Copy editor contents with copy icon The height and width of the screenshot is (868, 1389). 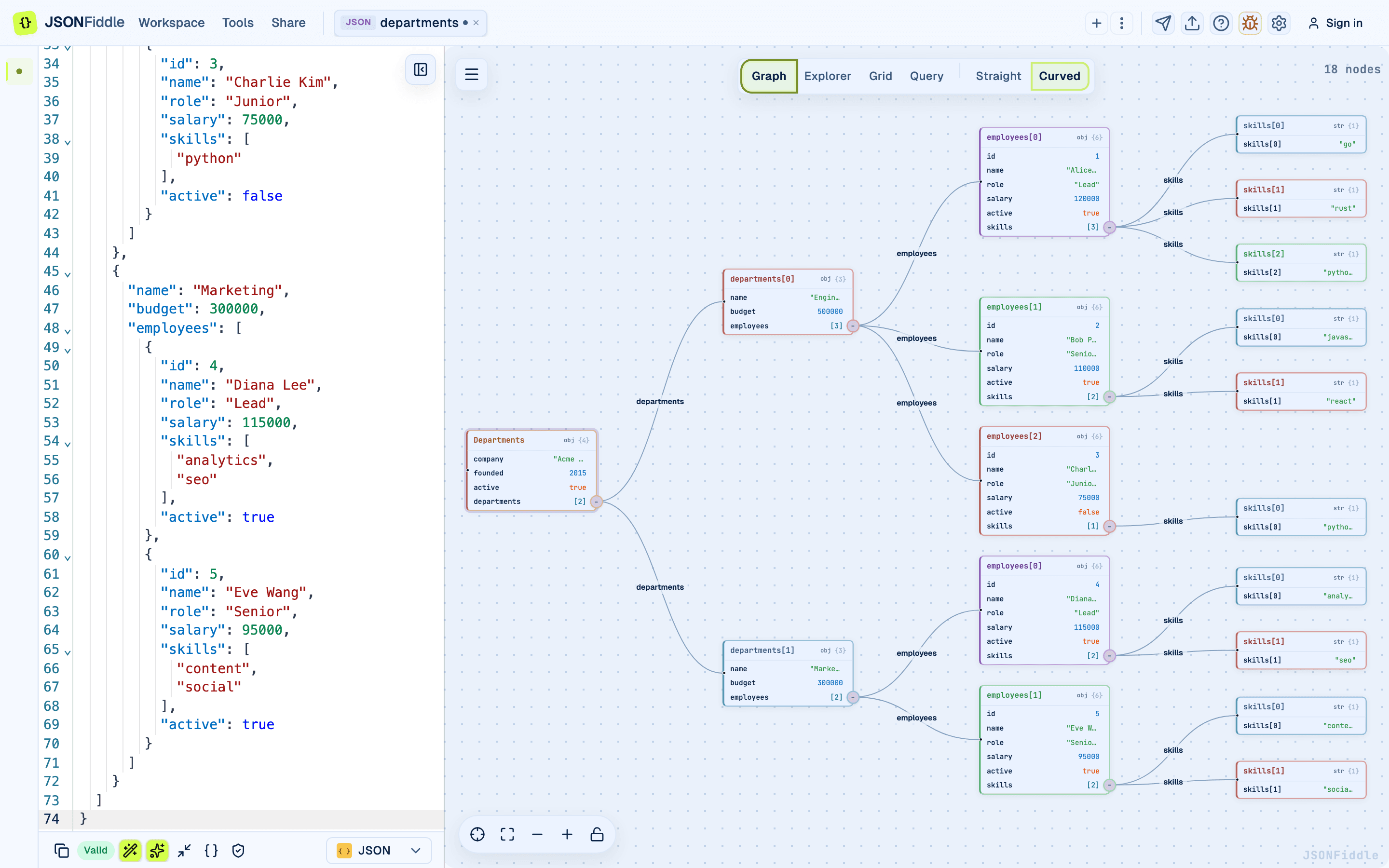coord(61,850)
